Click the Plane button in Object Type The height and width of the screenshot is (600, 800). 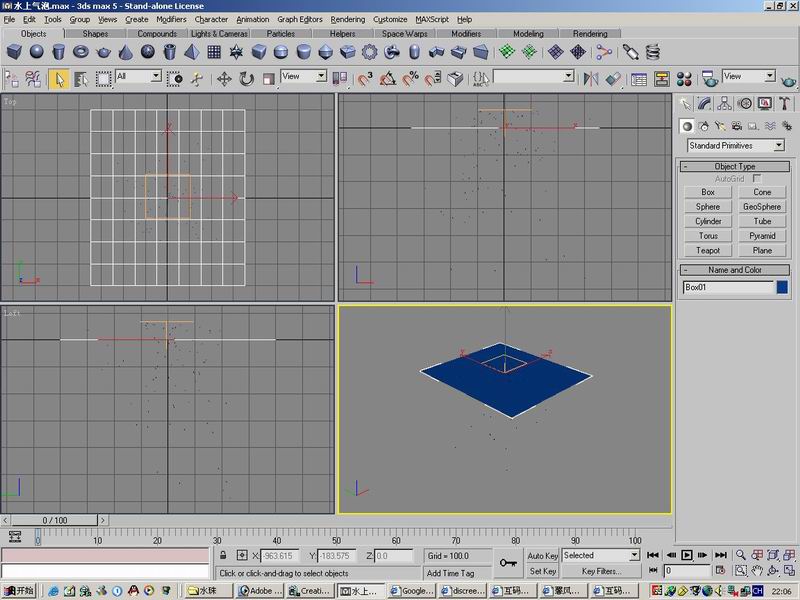coord(762,251)
